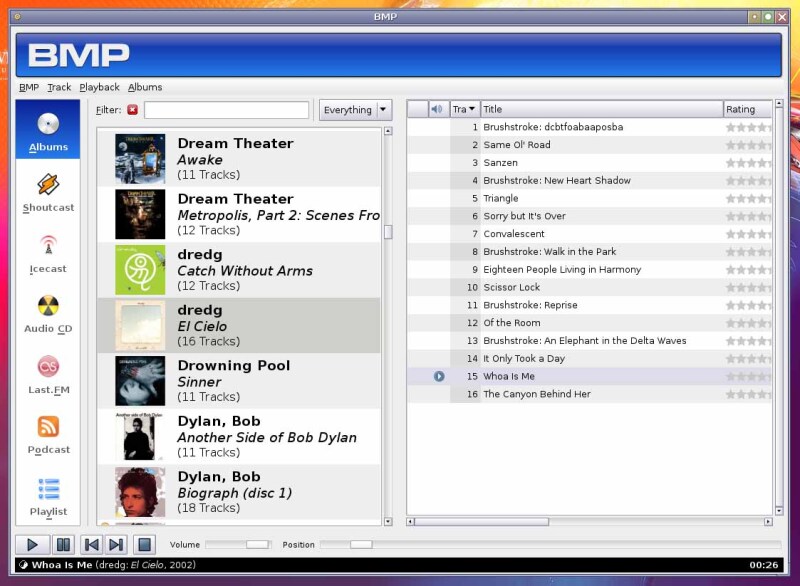The height and width of the screenshot is (586, 800).
Task: Click track list scroll-right arrow
Action: [x=768, y=522]
